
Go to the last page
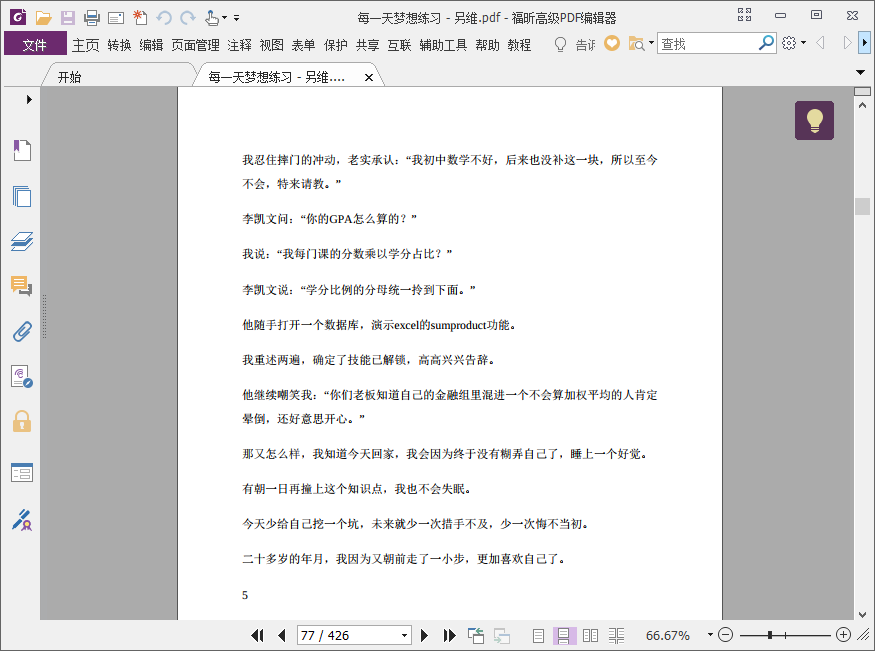coord(449,635)
